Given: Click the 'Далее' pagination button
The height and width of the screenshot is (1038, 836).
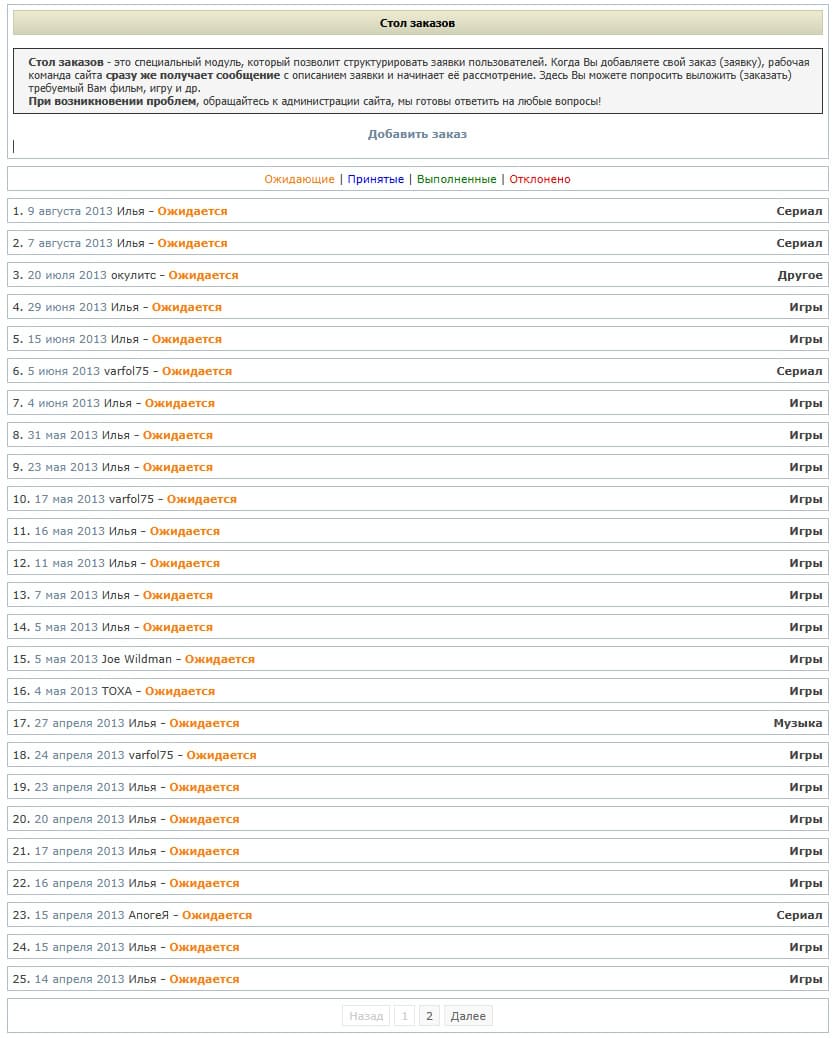Looking at the screenshot, I should (468, 1015).
